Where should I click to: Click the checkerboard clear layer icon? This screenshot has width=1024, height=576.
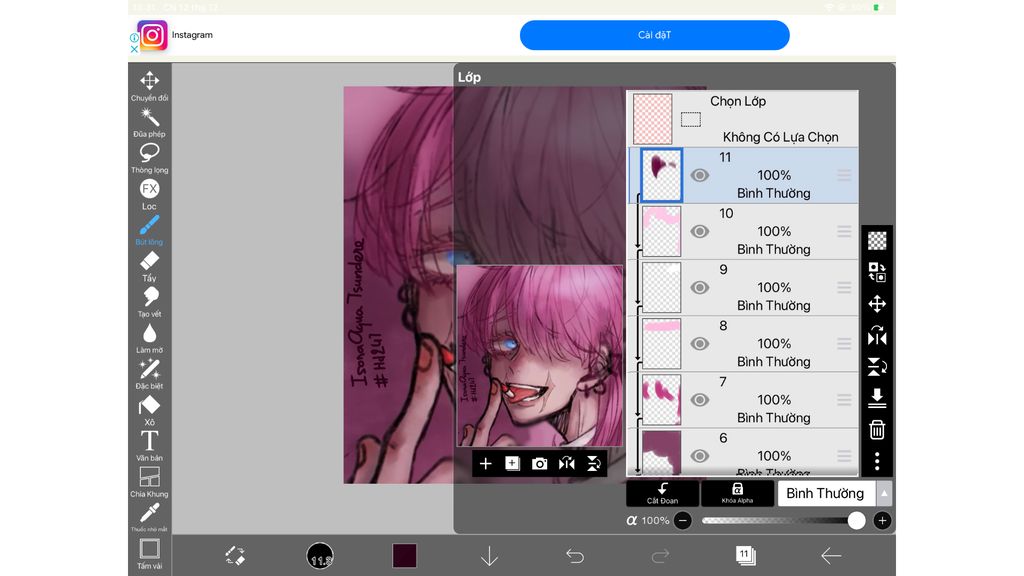877,241
